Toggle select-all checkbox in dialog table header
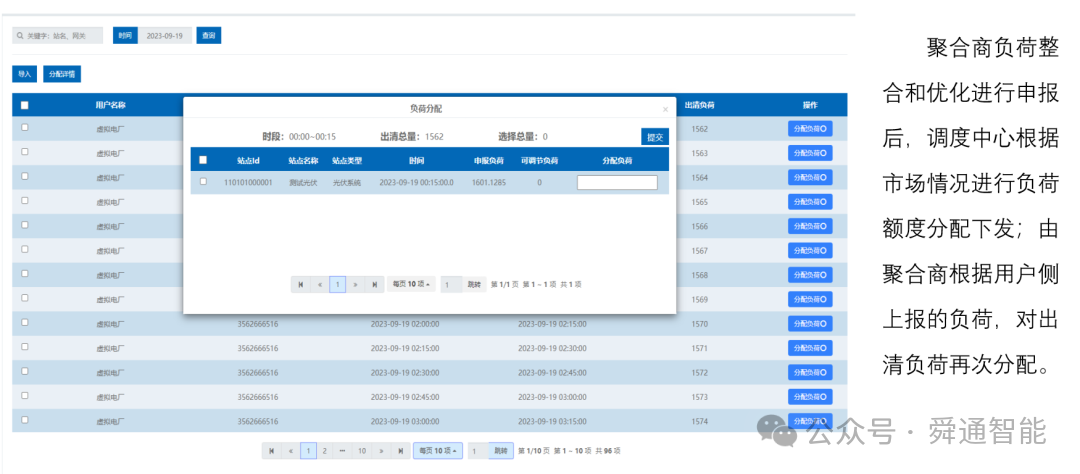 pyautogui.click(x=203, y=160)
